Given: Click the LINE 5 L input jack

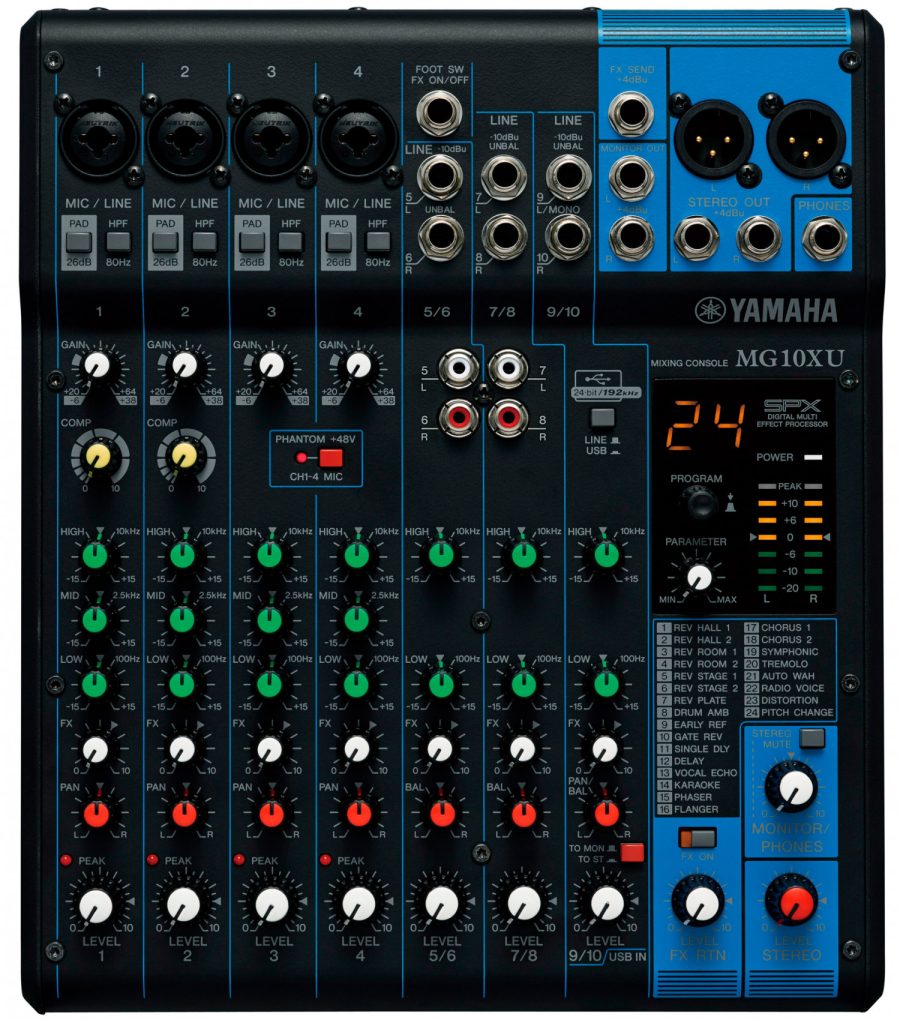Looking at the screenshot, I should click(440, 177).
